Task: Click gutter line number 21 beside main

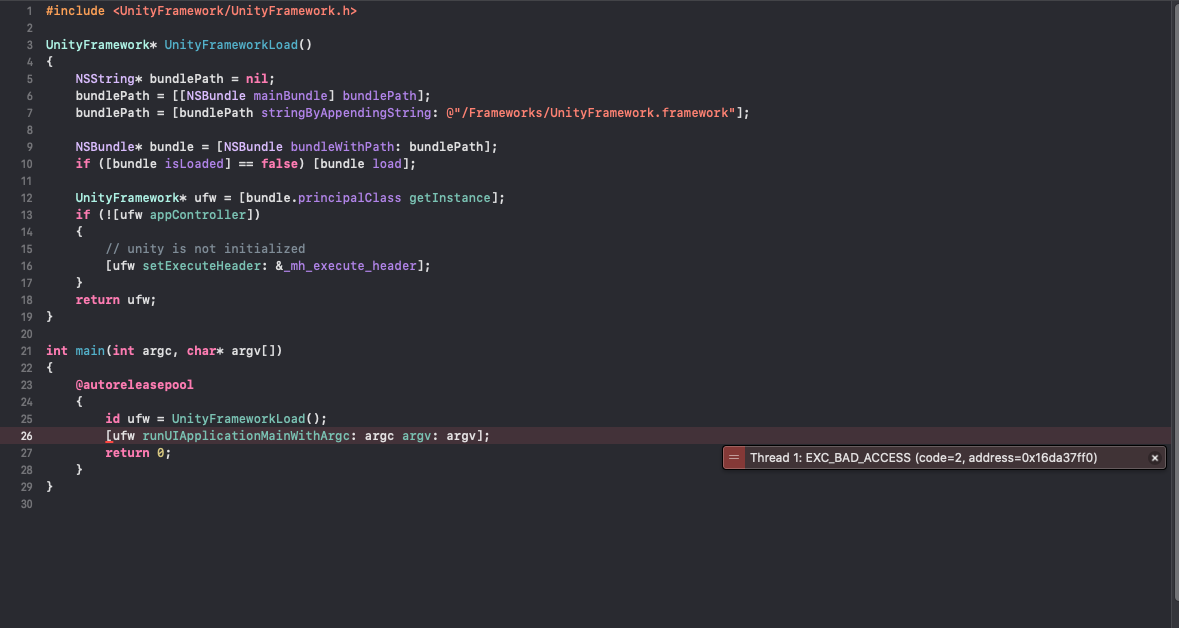Action: click(26, 351)
